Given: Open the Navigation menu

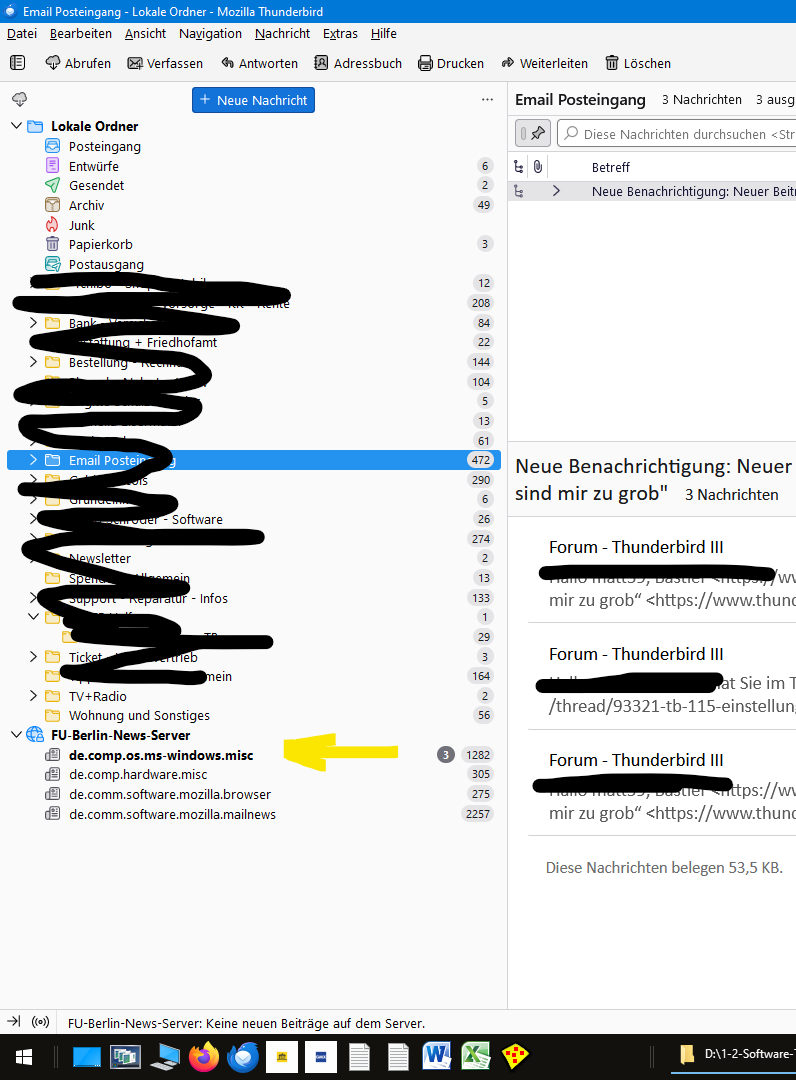Looking at the screenshot, I should click(210, 34).
